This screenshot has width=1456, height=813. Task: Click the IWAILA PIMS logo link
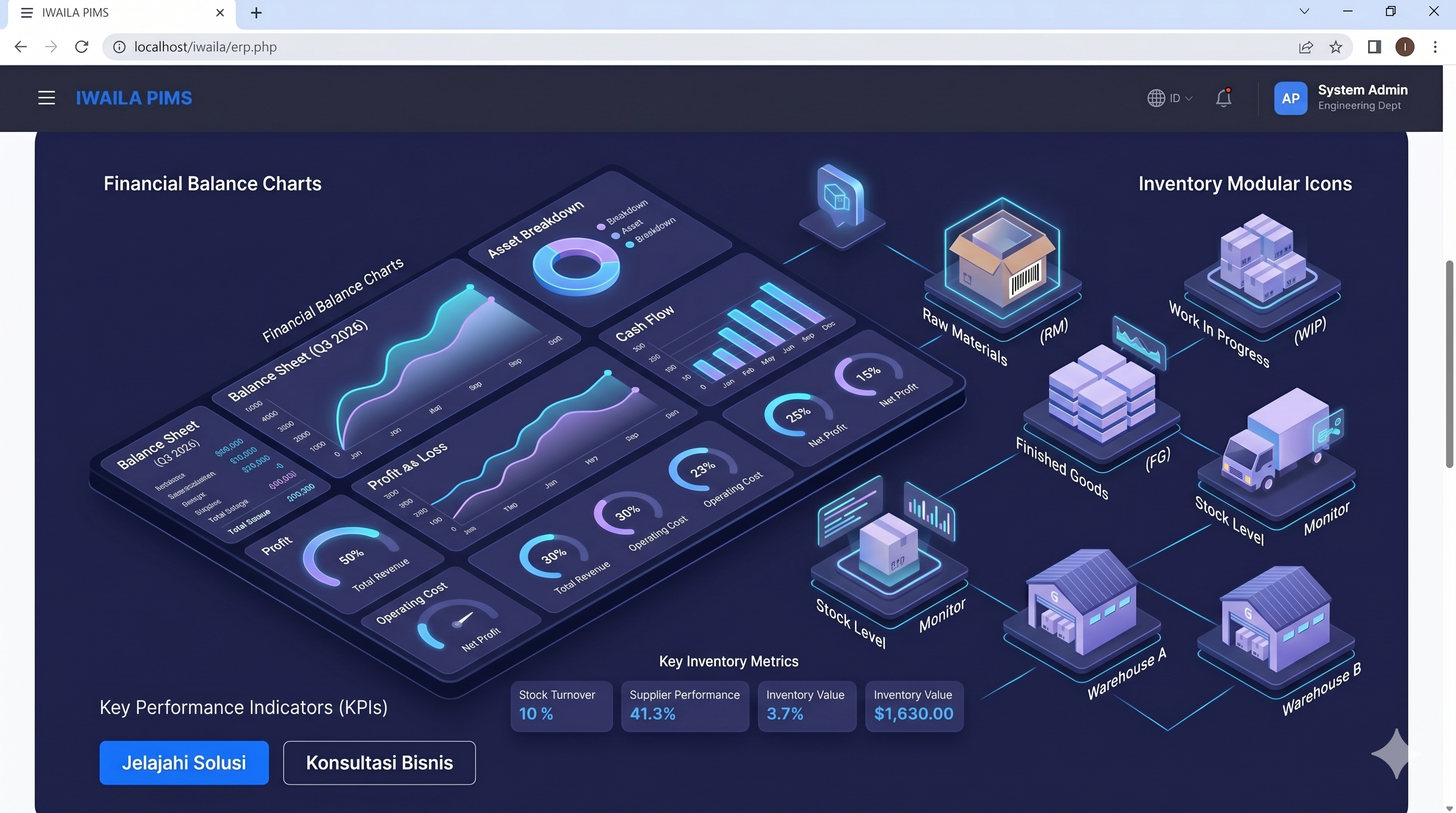[134, 98]
